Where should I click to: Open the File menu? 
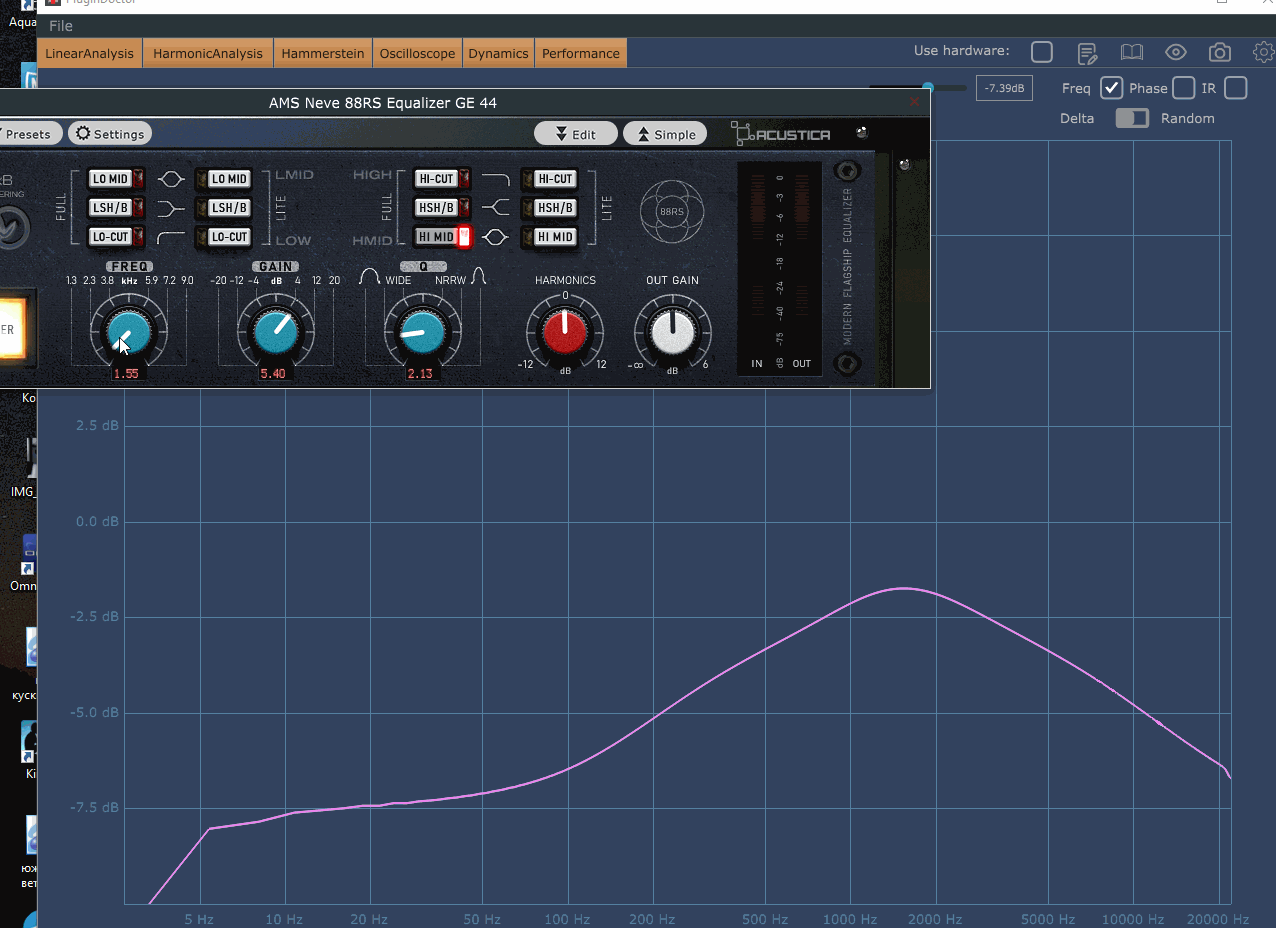60,26
